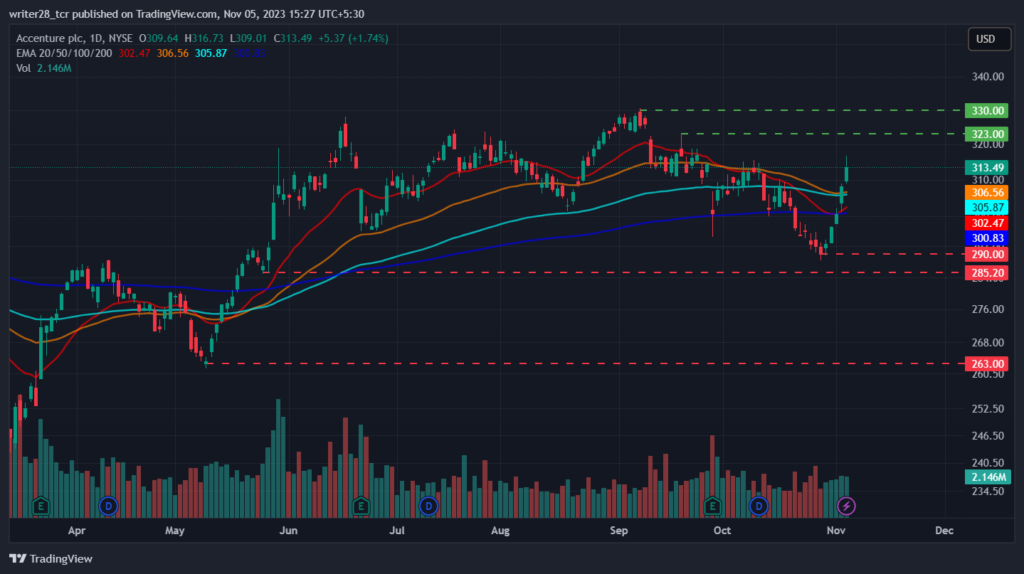Click the blue 300.83 EMA price label
Image resolution: width=1024 pixels, height=574 pixels.
[987, 238]
